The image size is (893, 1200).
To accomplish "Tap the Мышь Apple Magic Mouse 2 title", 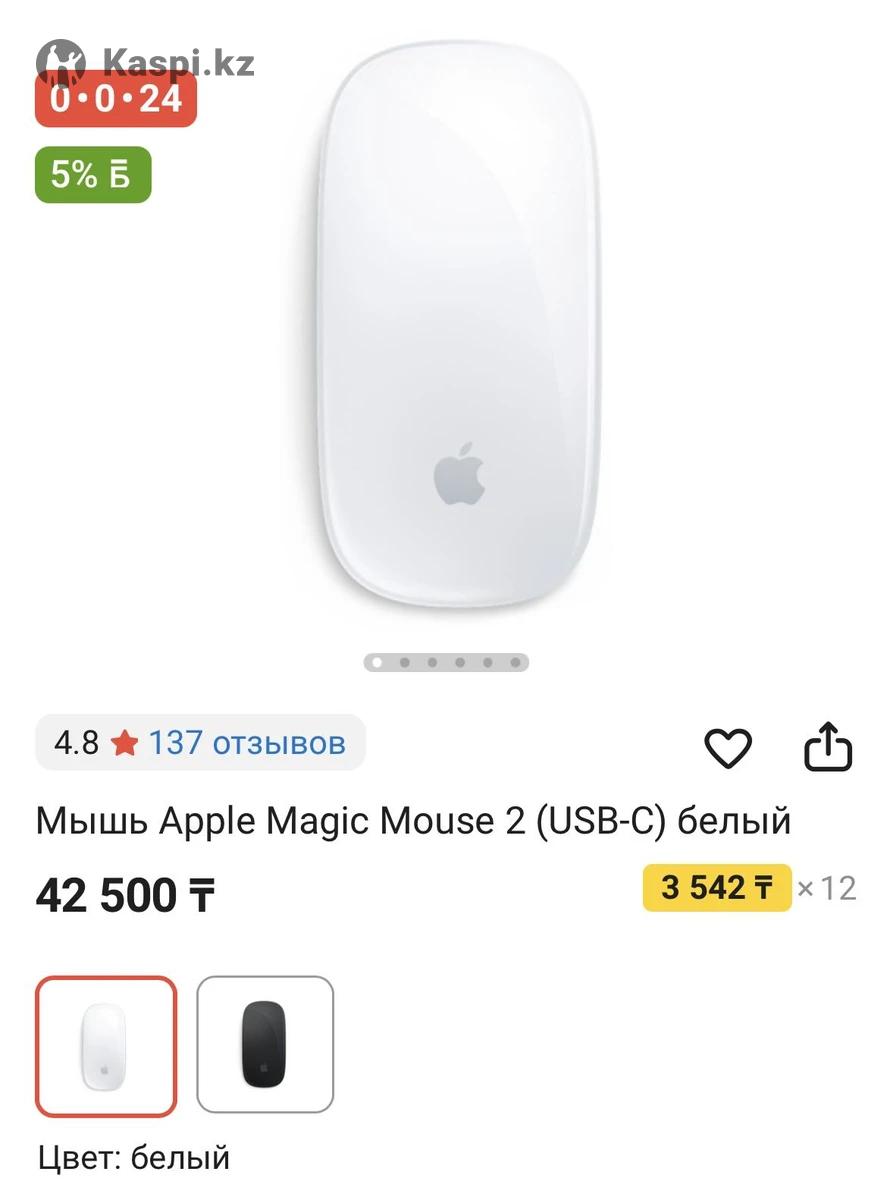I will [413, 821].
